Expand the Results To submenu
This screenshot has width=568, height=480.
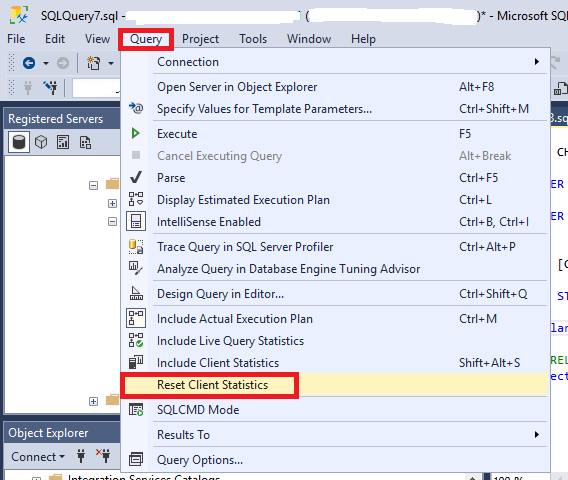(x=335, y=435)
